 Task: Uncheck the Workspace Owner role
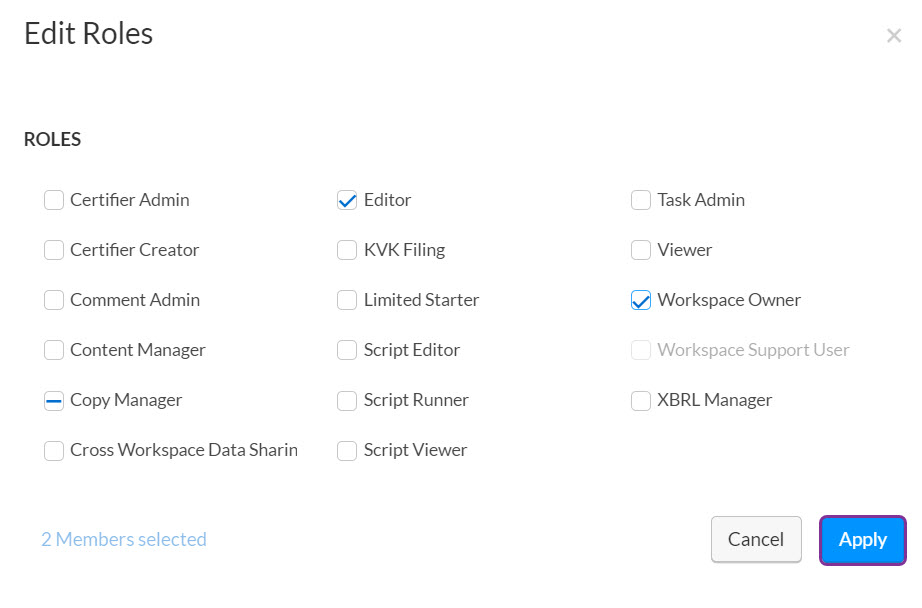(641, 300)
